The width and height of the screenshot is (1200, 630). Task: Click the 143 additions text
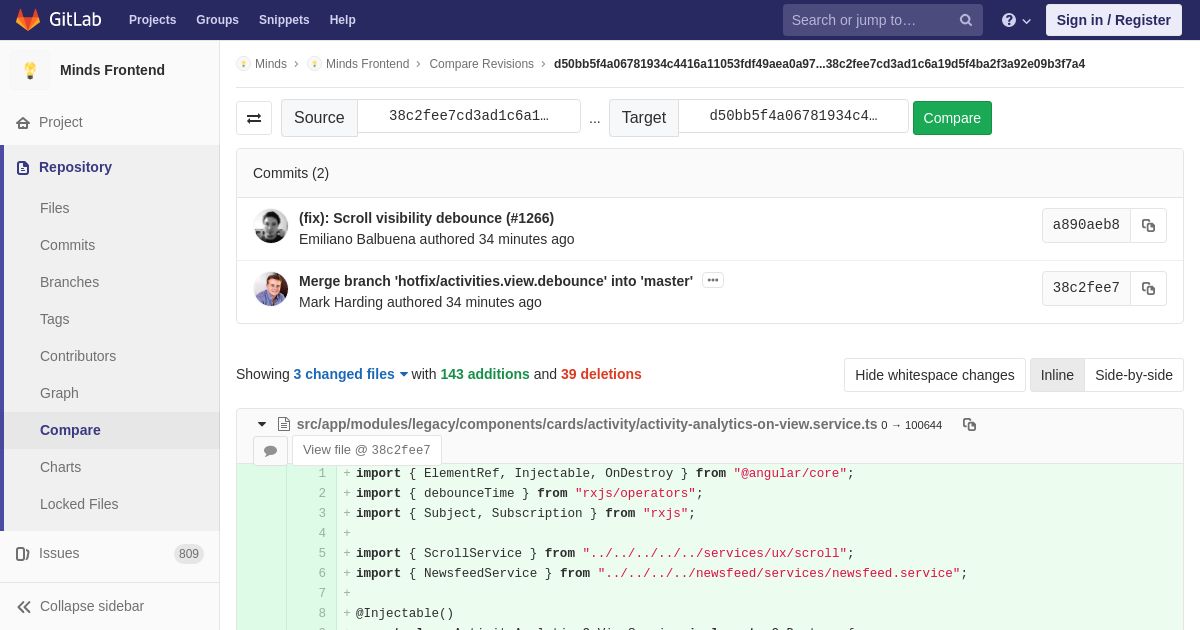click(485, 374)
